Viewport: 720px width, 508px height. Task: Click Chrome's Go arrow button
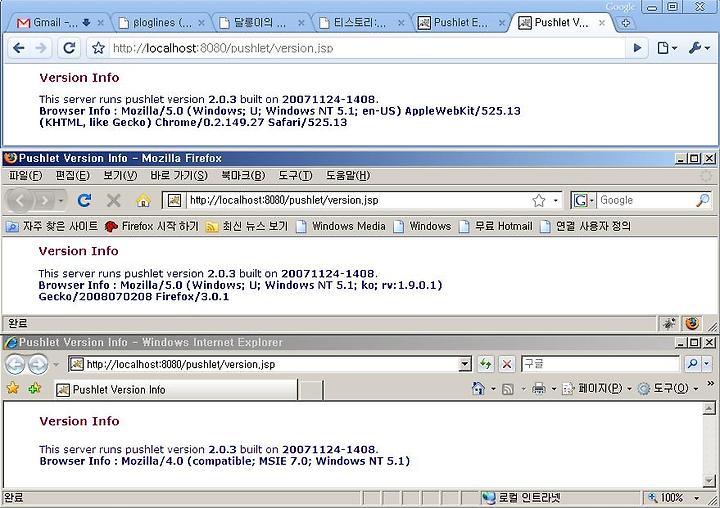point(637,48)
